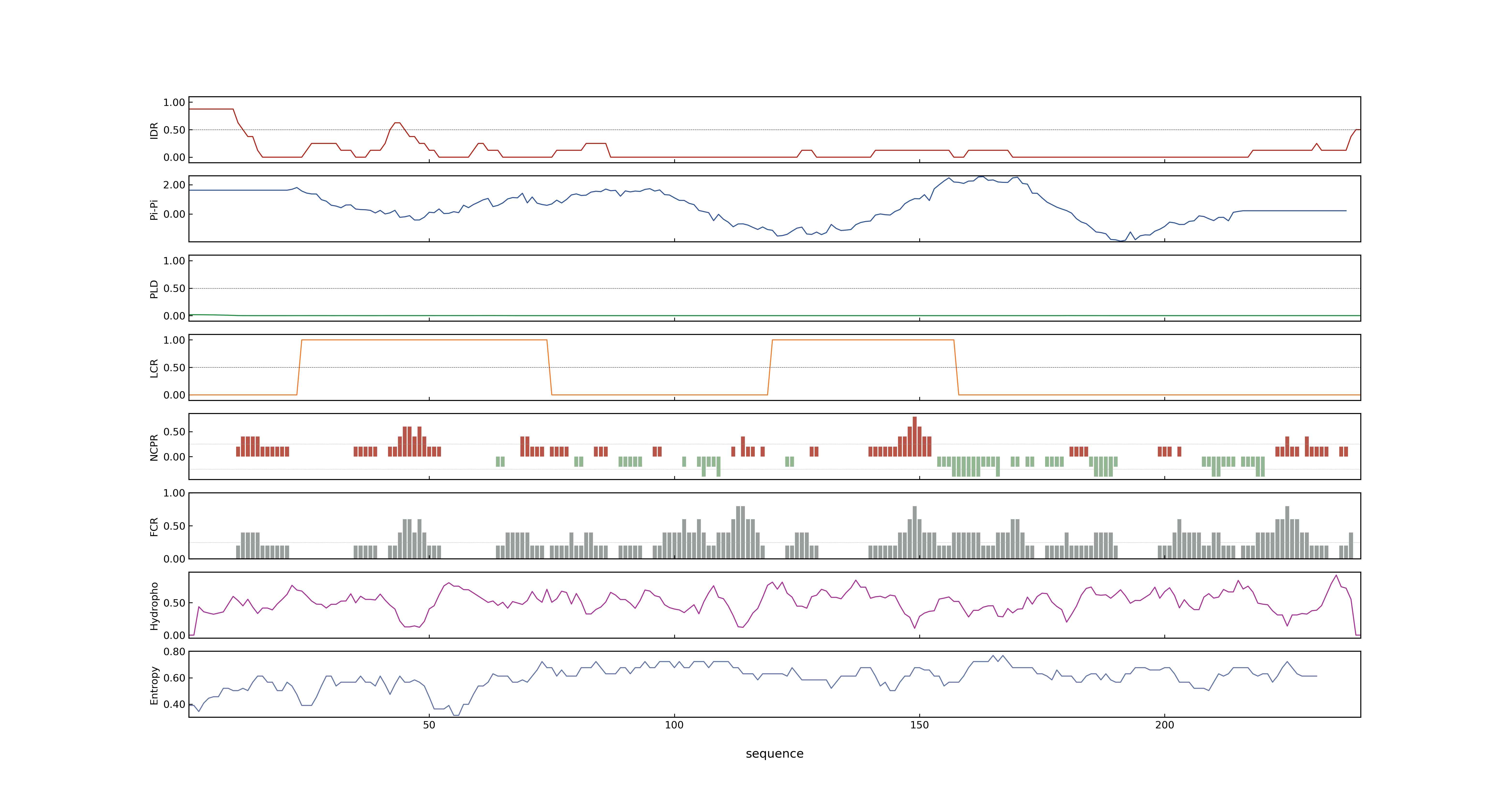Click the NCPR axis label
The height and width of the screenshot is (806, 1512).
[x=154, y=448]
